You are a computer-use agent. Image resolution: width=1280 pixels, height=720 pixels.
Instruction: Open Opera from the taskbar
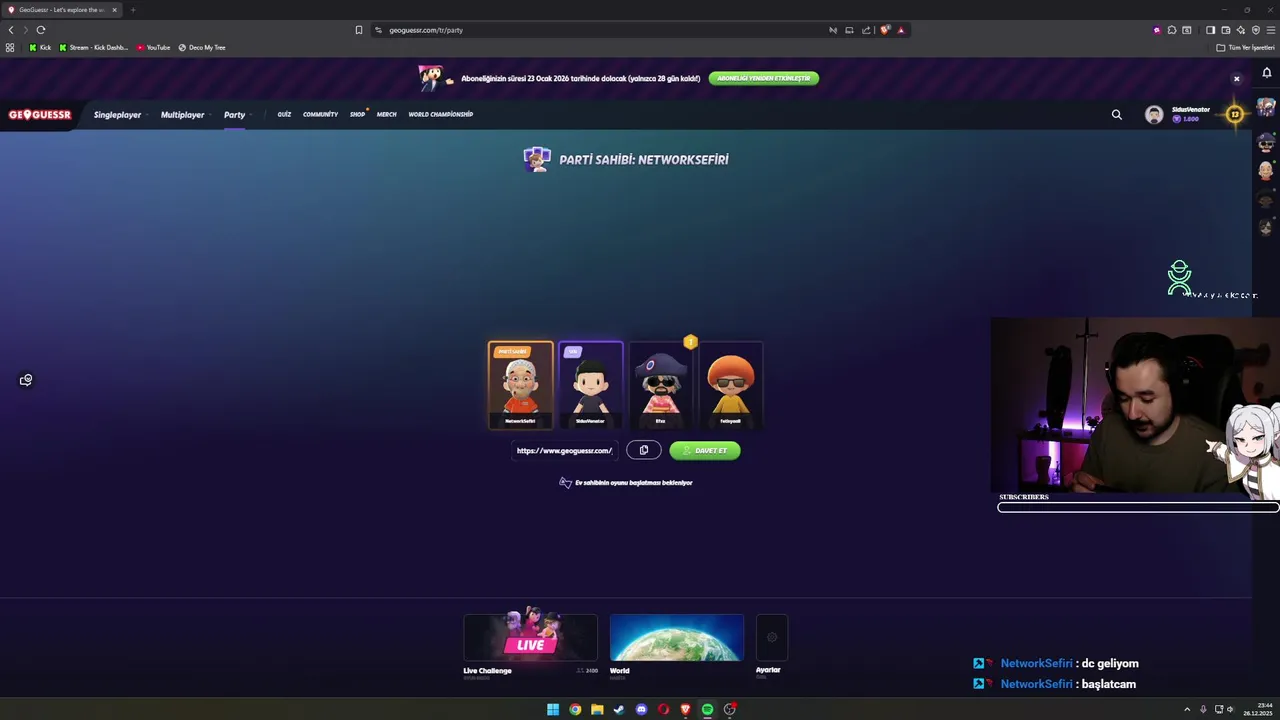click(x=663, y=709)
